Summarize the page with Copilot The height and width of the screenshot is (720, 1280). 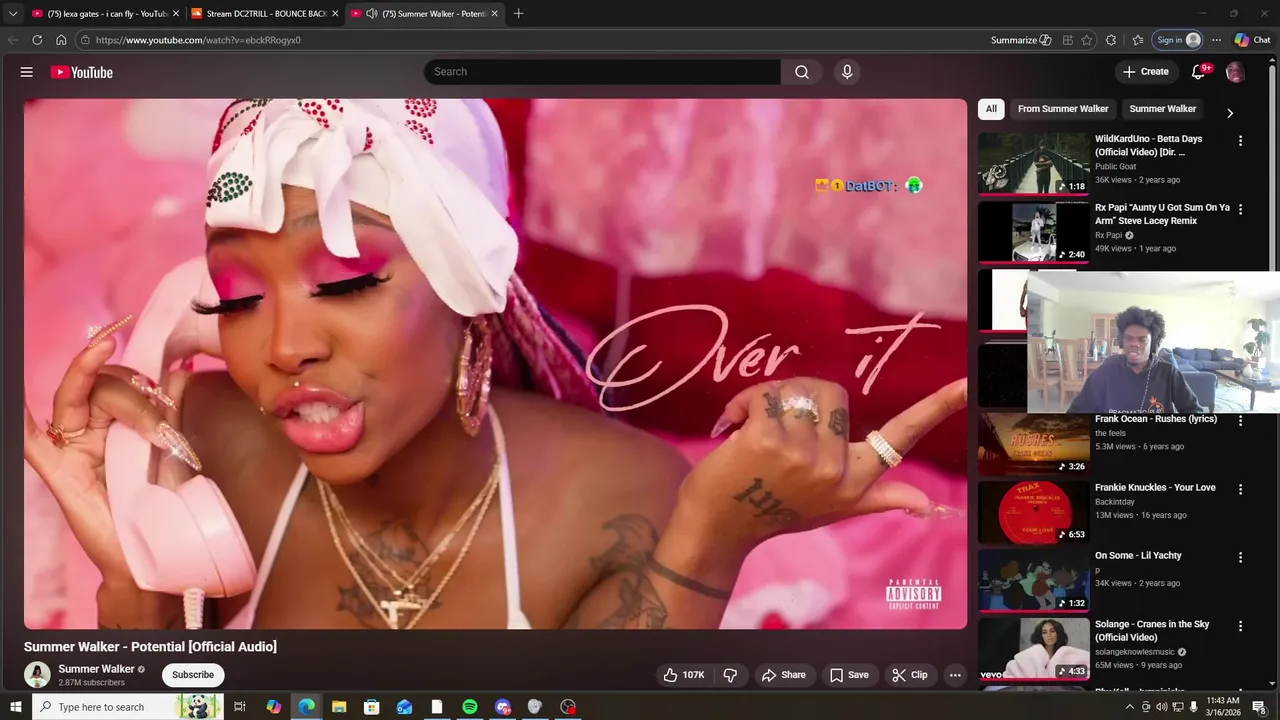[x=1021, y=40]
